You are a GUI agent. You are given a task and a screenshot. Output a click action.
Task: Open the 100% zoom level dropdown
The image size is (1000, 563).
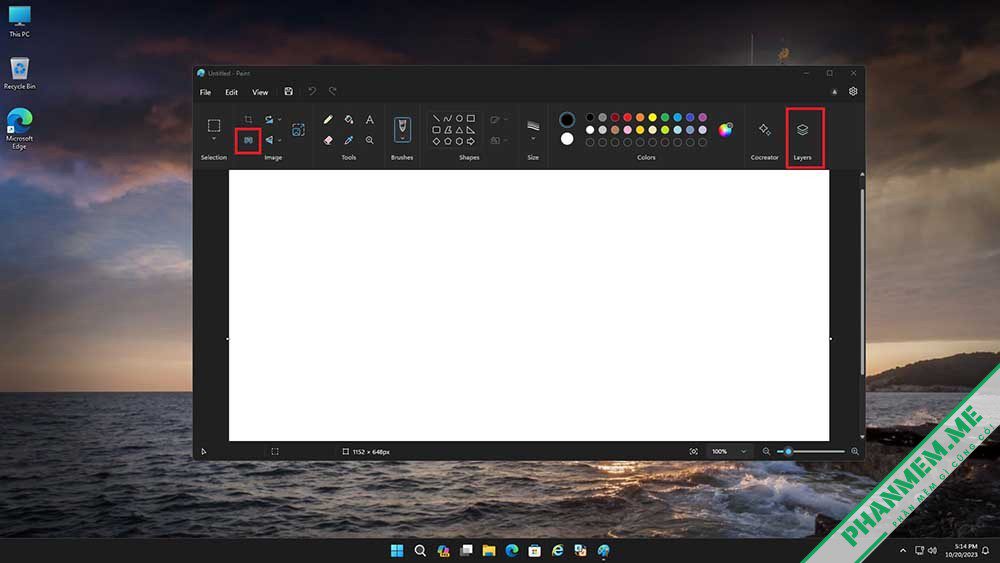tap(728, 451)
